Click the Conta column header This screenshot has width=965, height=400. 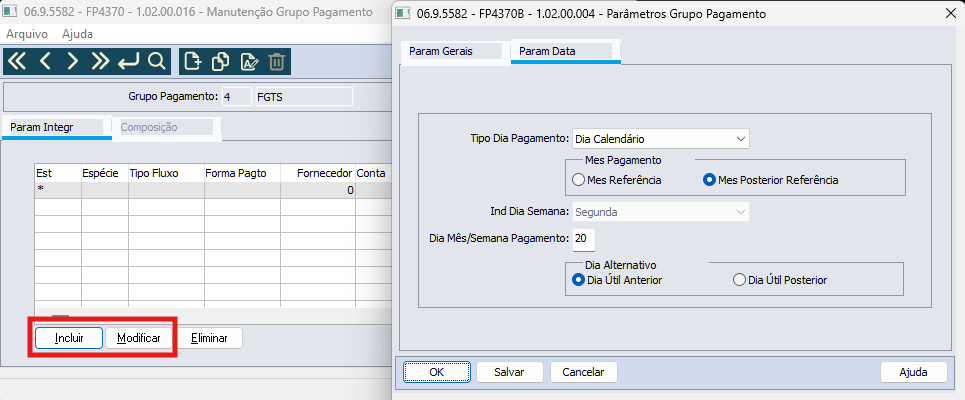(x=372, y=174)
